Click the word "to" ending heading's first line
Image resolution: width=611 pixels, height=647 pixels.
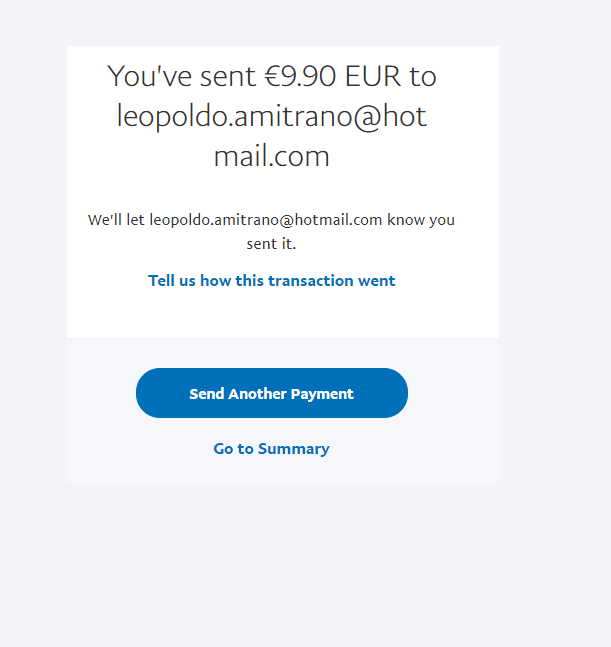click(423, 77)
